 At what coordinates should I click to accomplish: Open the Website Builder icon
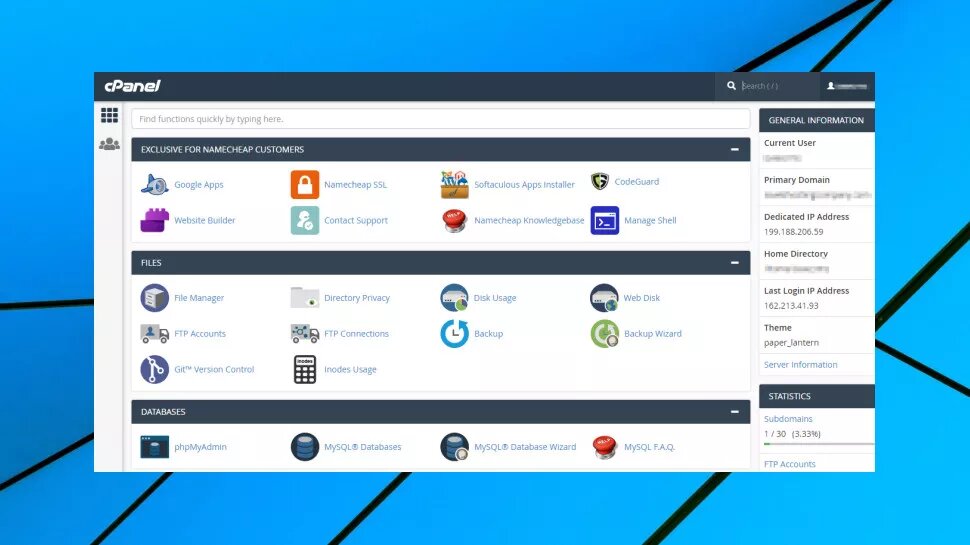click(x=155, y=220)
